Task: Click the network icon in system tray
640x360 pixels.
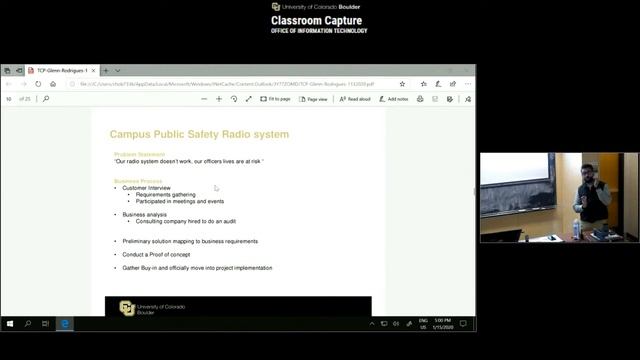Action: 384,324
